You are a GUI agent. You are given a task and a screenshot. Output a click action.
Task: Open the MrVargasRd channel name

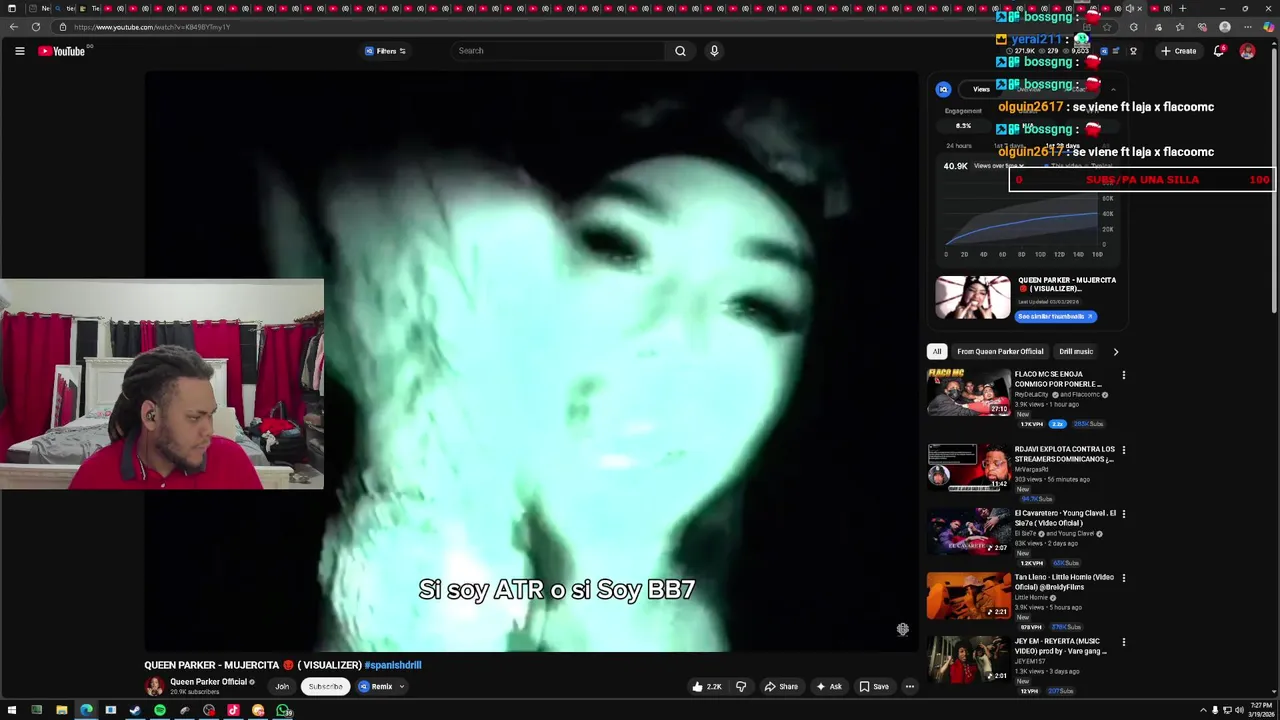pos(1031,469)
